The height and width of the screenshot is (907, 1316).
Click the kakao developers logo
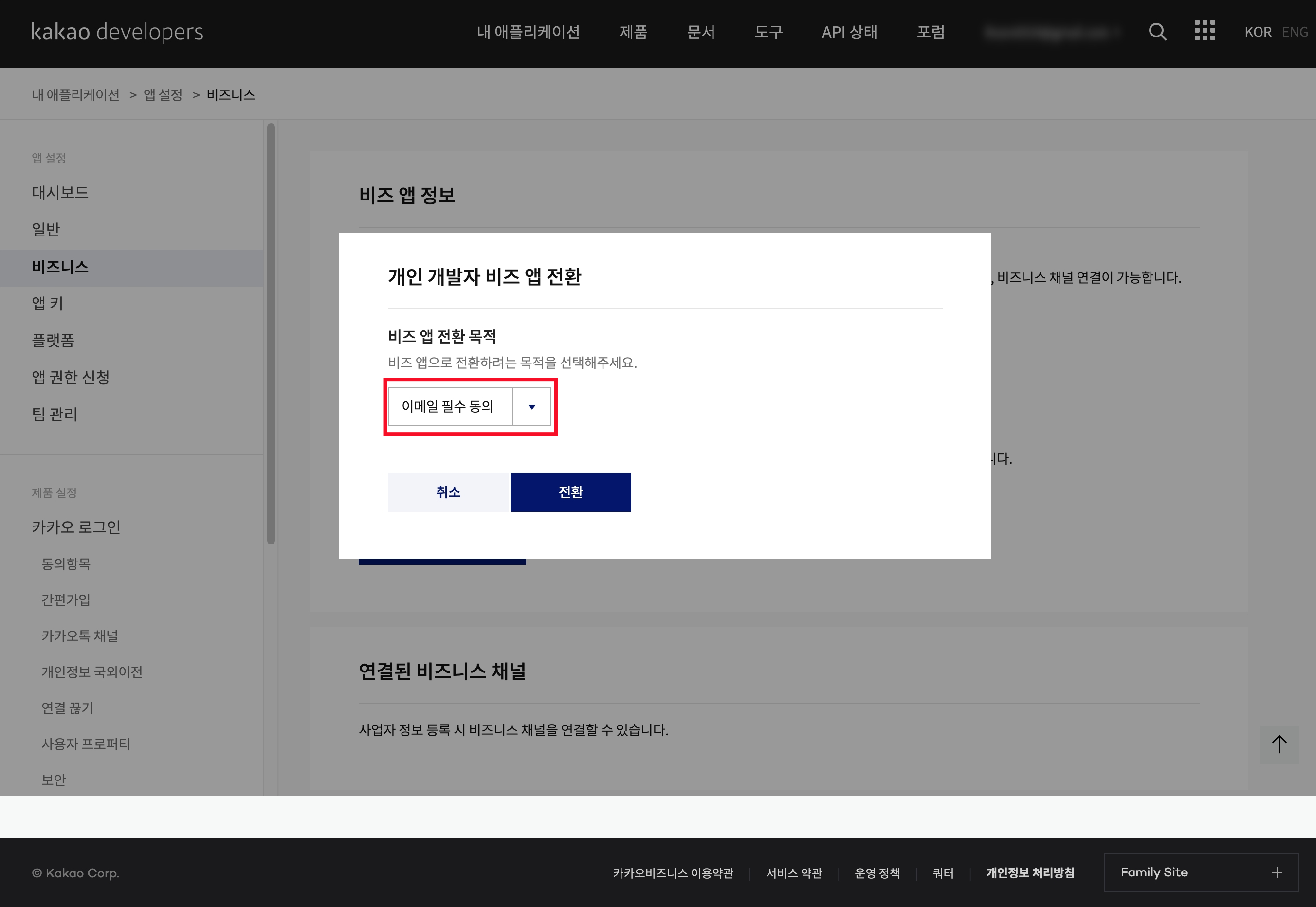pyautogui.click(x=116, y=32)
